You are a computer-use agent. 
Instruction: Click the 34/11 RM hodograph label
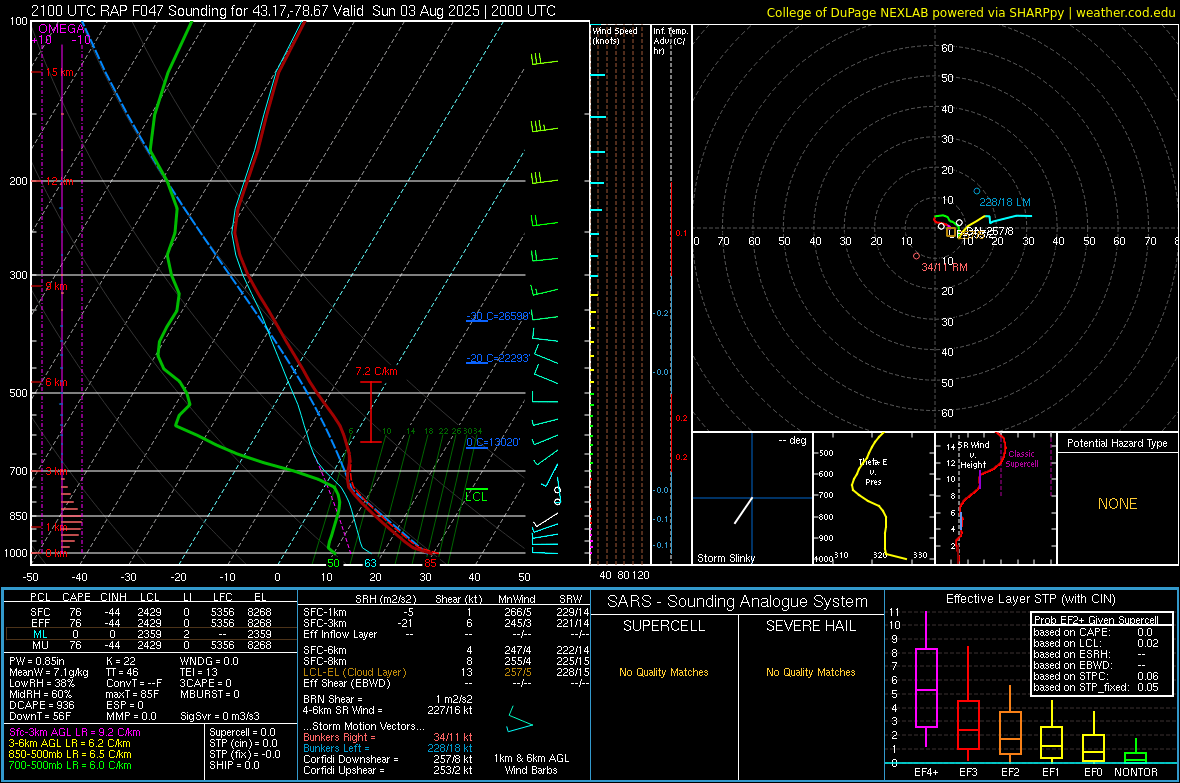tap(944, 267)
